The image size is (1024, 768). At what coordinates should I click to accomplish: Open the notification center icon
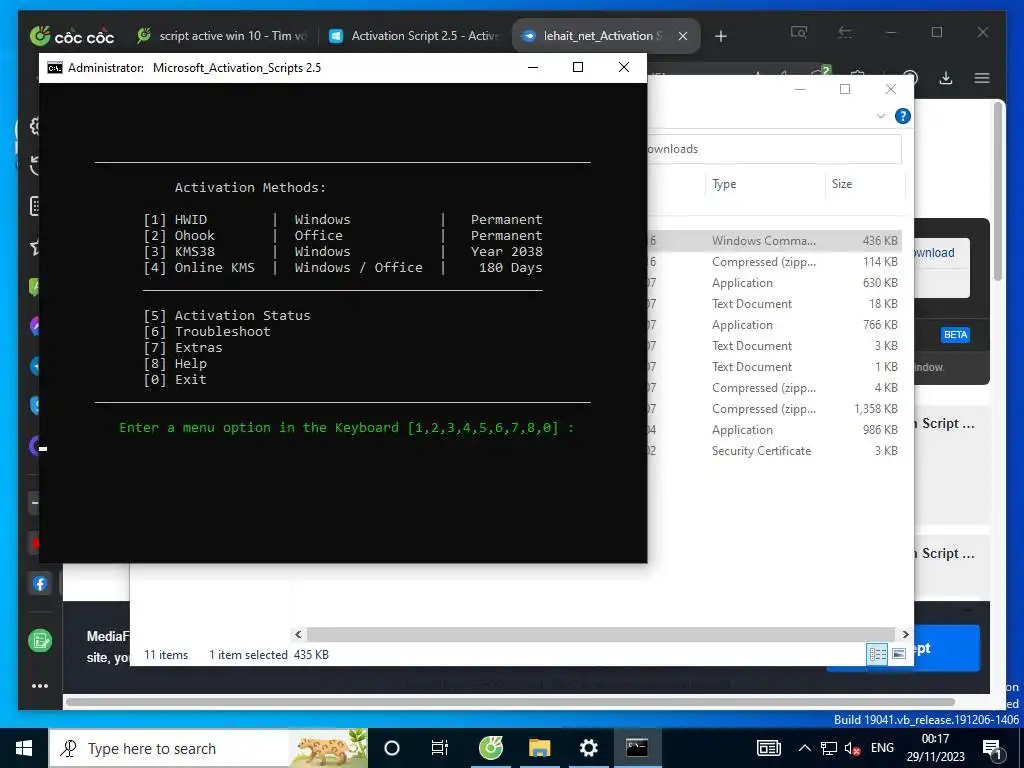992,749
